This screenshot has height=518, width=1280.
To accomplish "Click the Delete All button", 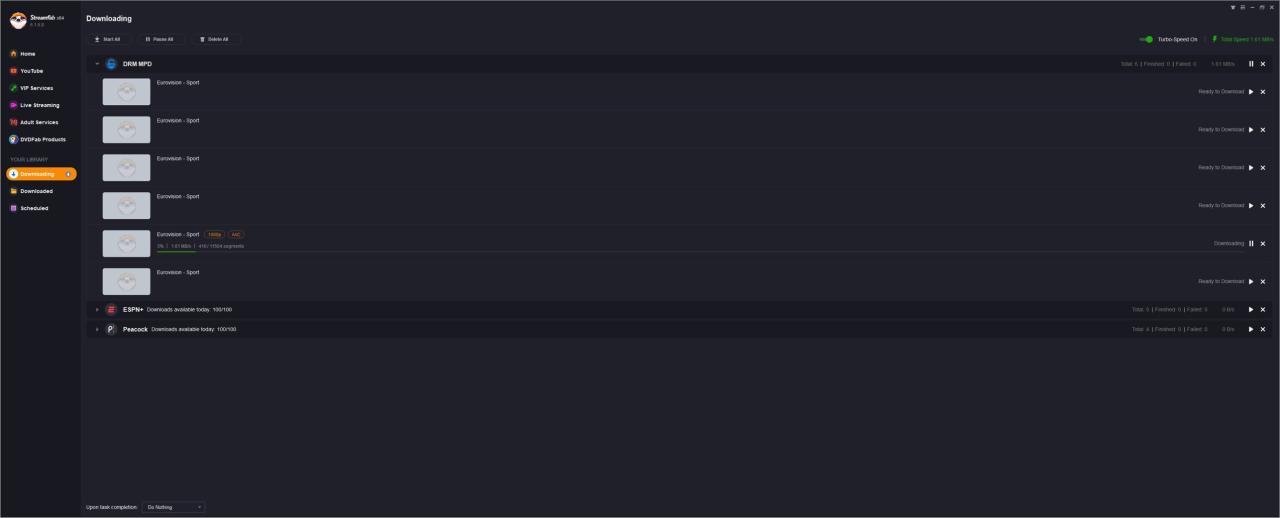I will tap(214, 39).
